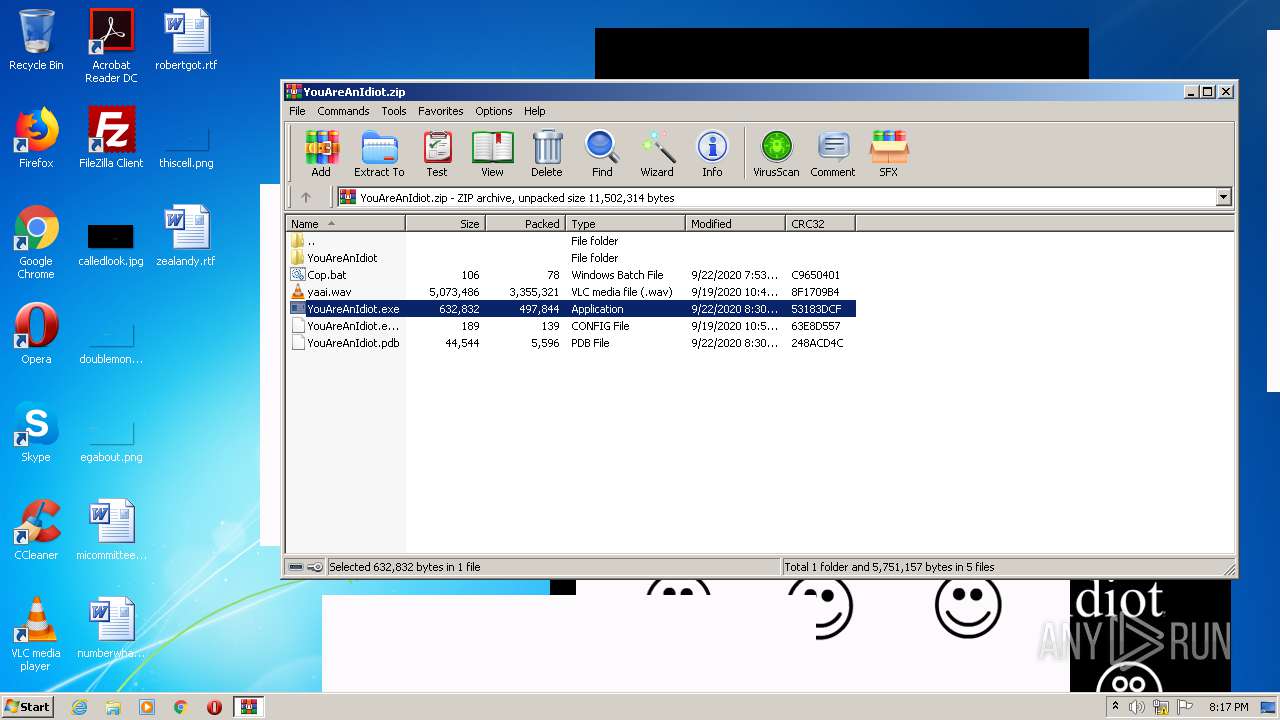Sort by Name column header
This screenshot has width=1280, height=720.
pyautogui.click(x=345, y=224)
